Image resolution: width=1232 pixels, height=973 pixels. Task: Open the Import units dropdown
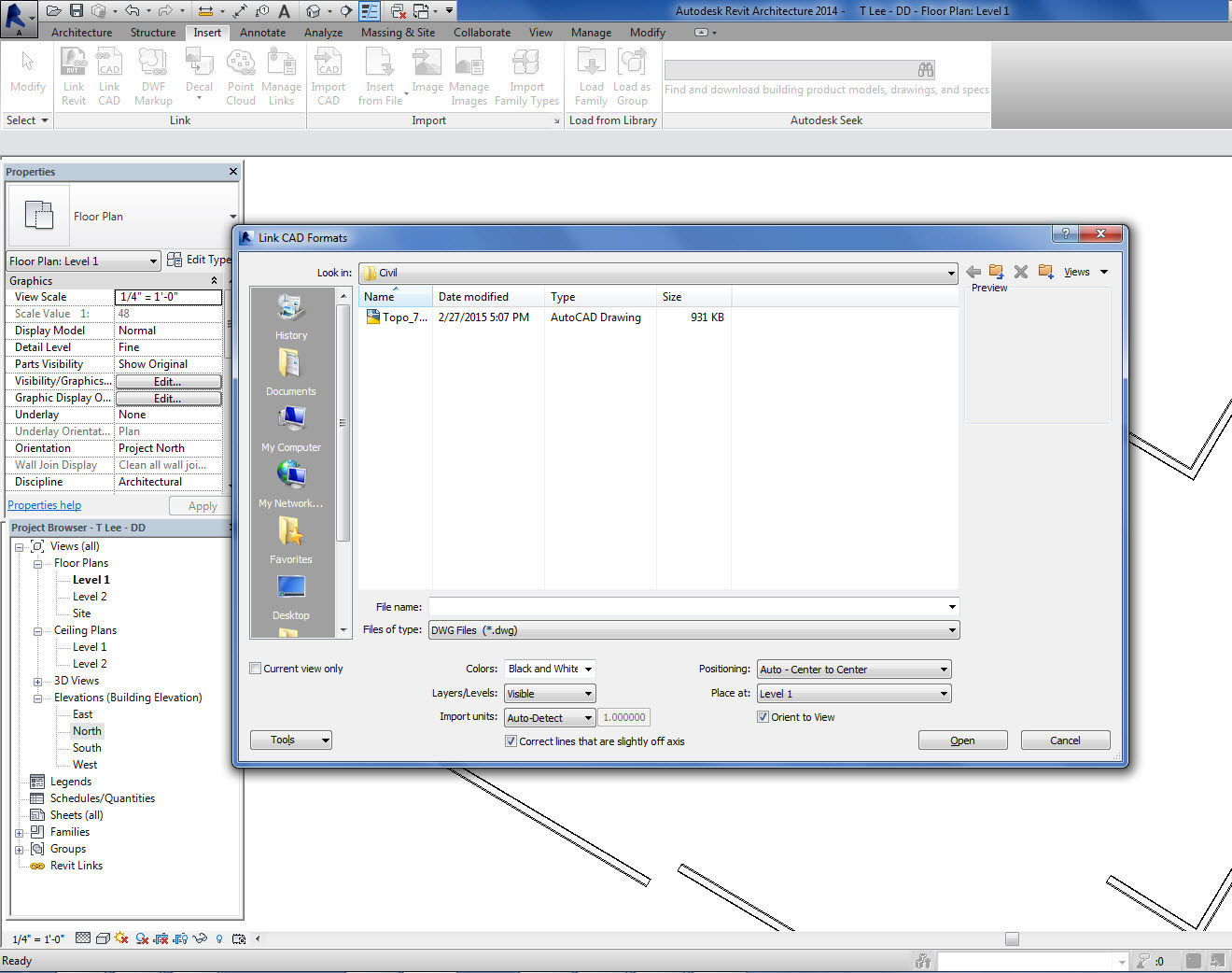coord(550,718)
